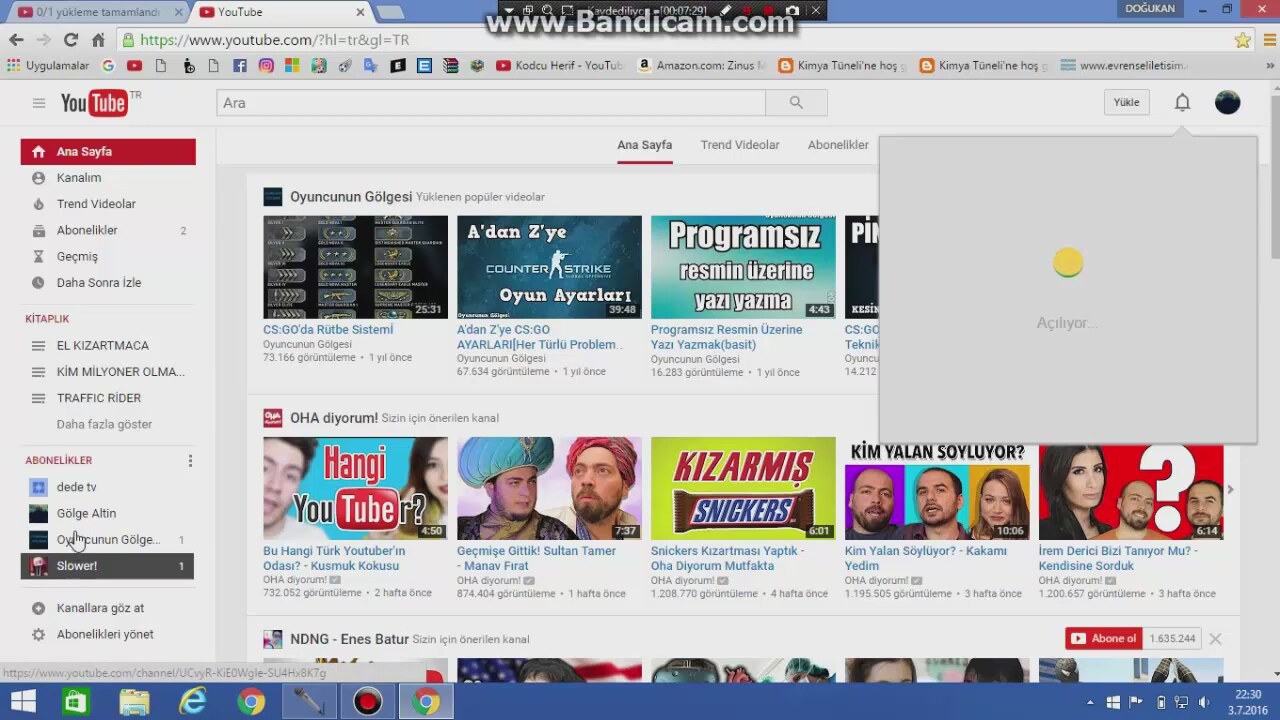The image size is (1280, 720).
Task: Reload the page
Action: tap(70, 40)
